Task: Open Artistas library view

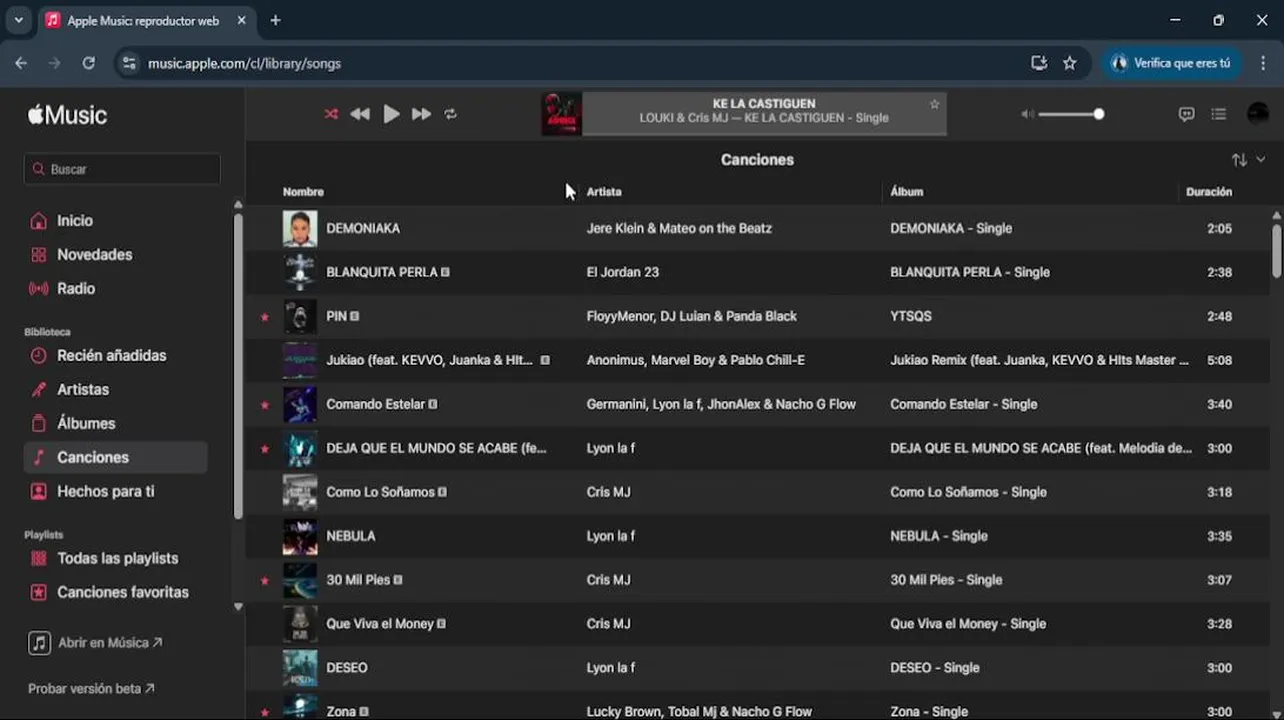Action: pyautogui.click(x=83, y=390)
